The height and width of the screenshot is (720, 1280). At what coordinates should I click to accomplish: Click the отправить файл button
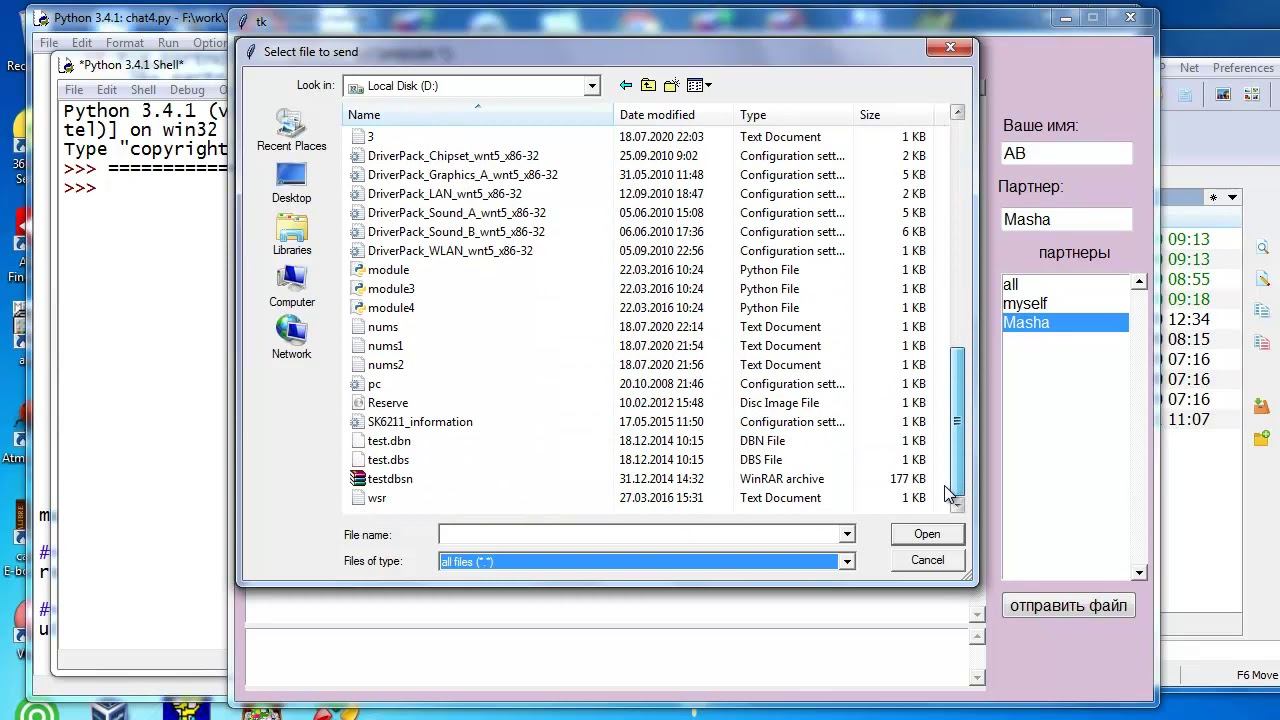pos(1068,605)
